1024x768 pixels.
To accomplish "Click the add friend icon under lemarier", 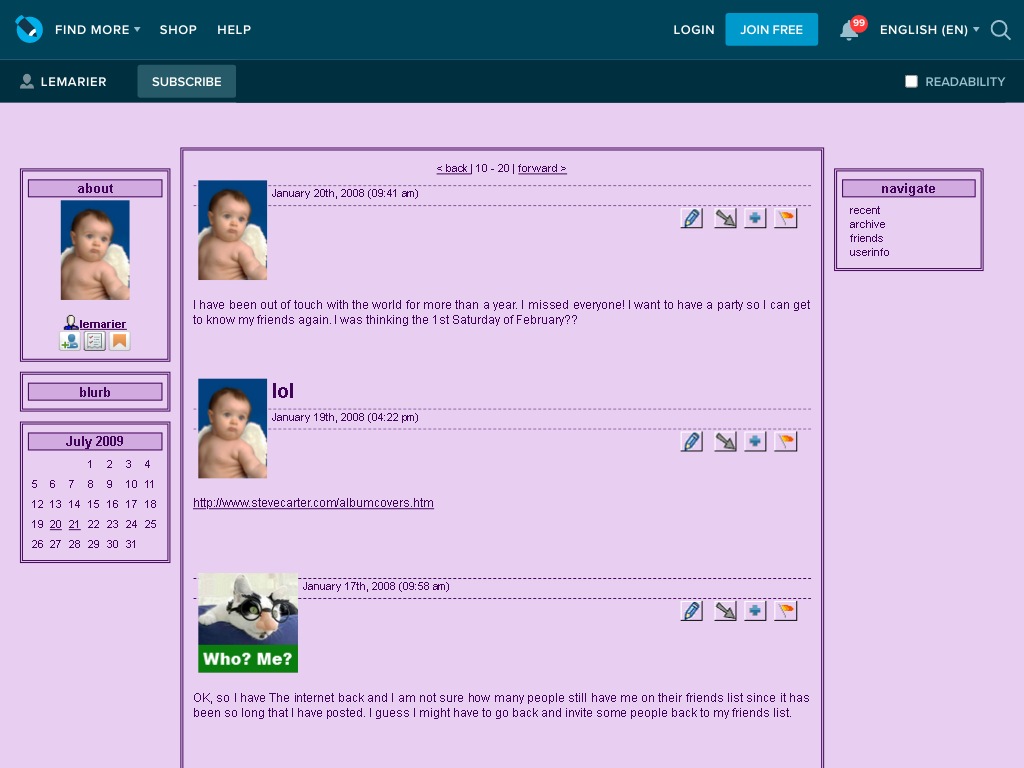I will [x=70, y=341].
